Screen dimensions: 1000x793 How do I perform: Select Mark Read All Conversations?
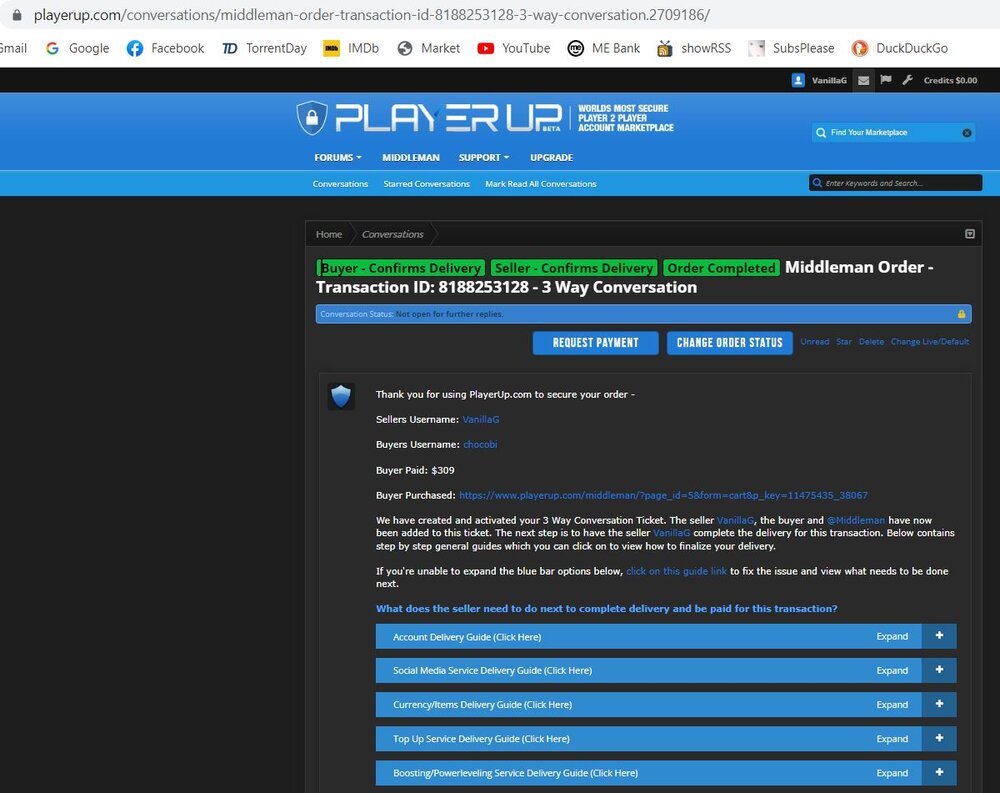click(x=541, y=184)
